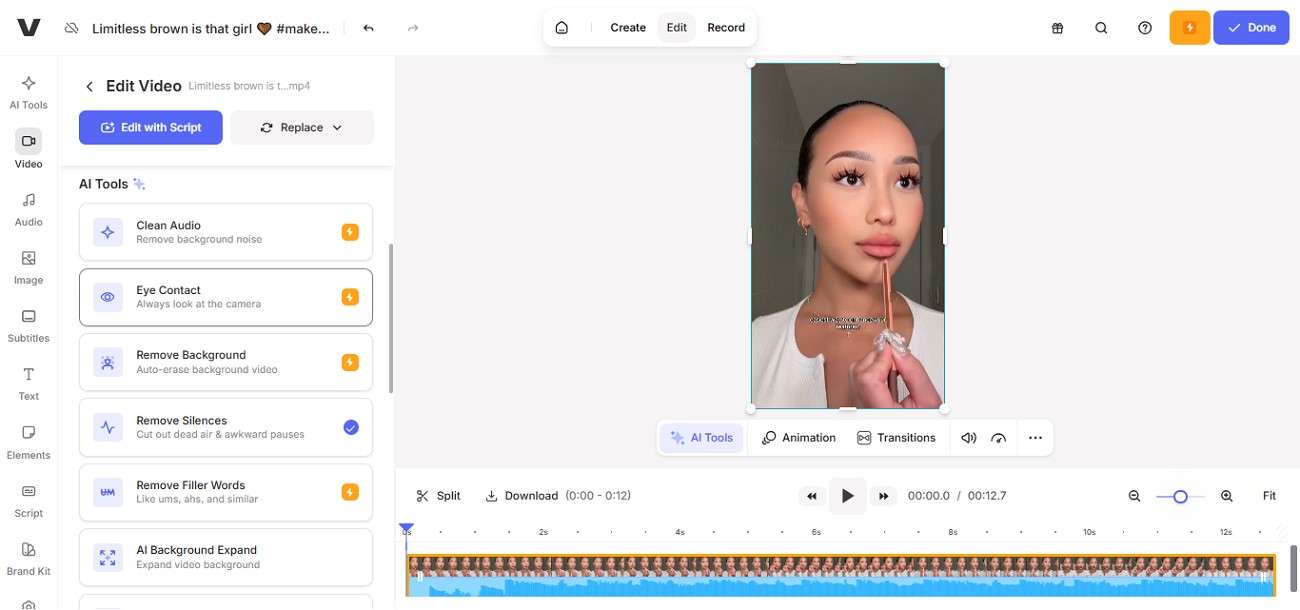Switch to the Edit tab
Viewport: 1300px width, 610px height.
pyautogui.click(x=677, y=28)
